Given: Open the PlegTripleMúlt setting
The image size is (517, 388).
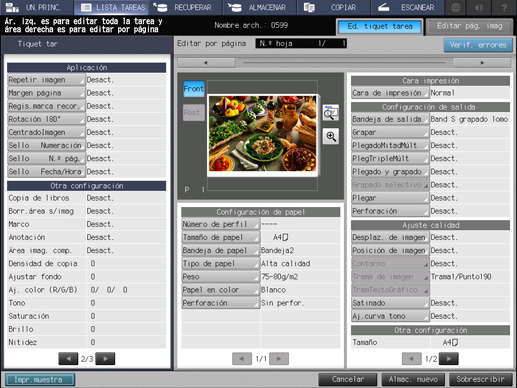Looking at the screenshot, I should [x=390, y=159].
